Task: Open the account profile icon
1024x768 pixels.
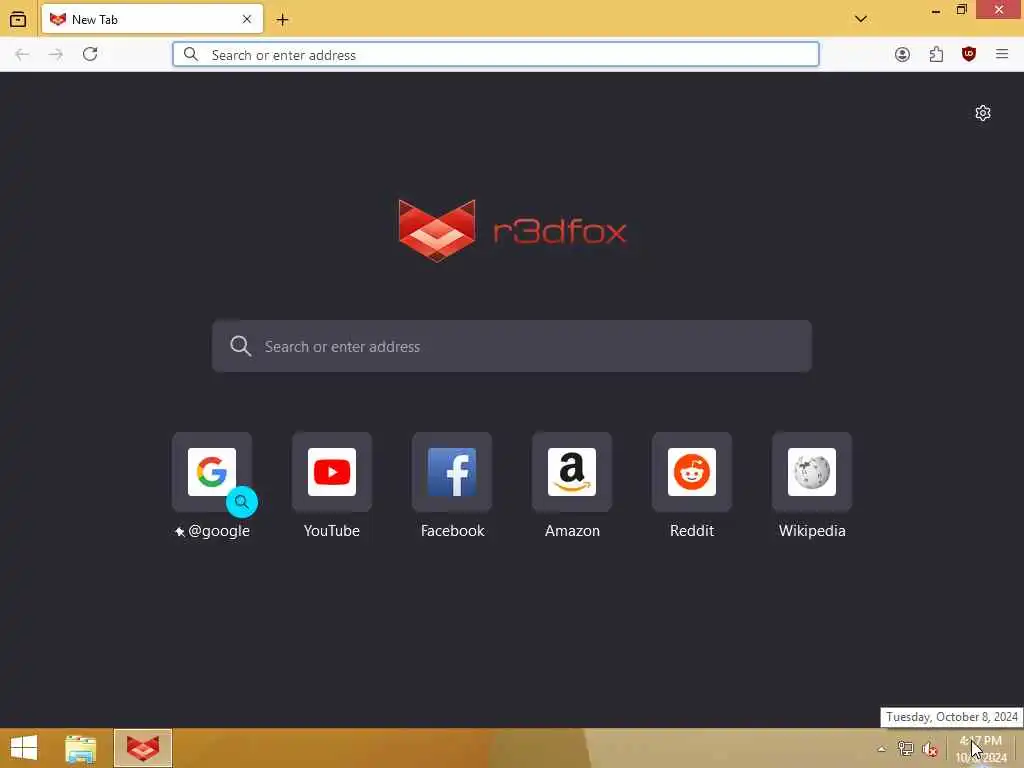Action: (902, 54)
